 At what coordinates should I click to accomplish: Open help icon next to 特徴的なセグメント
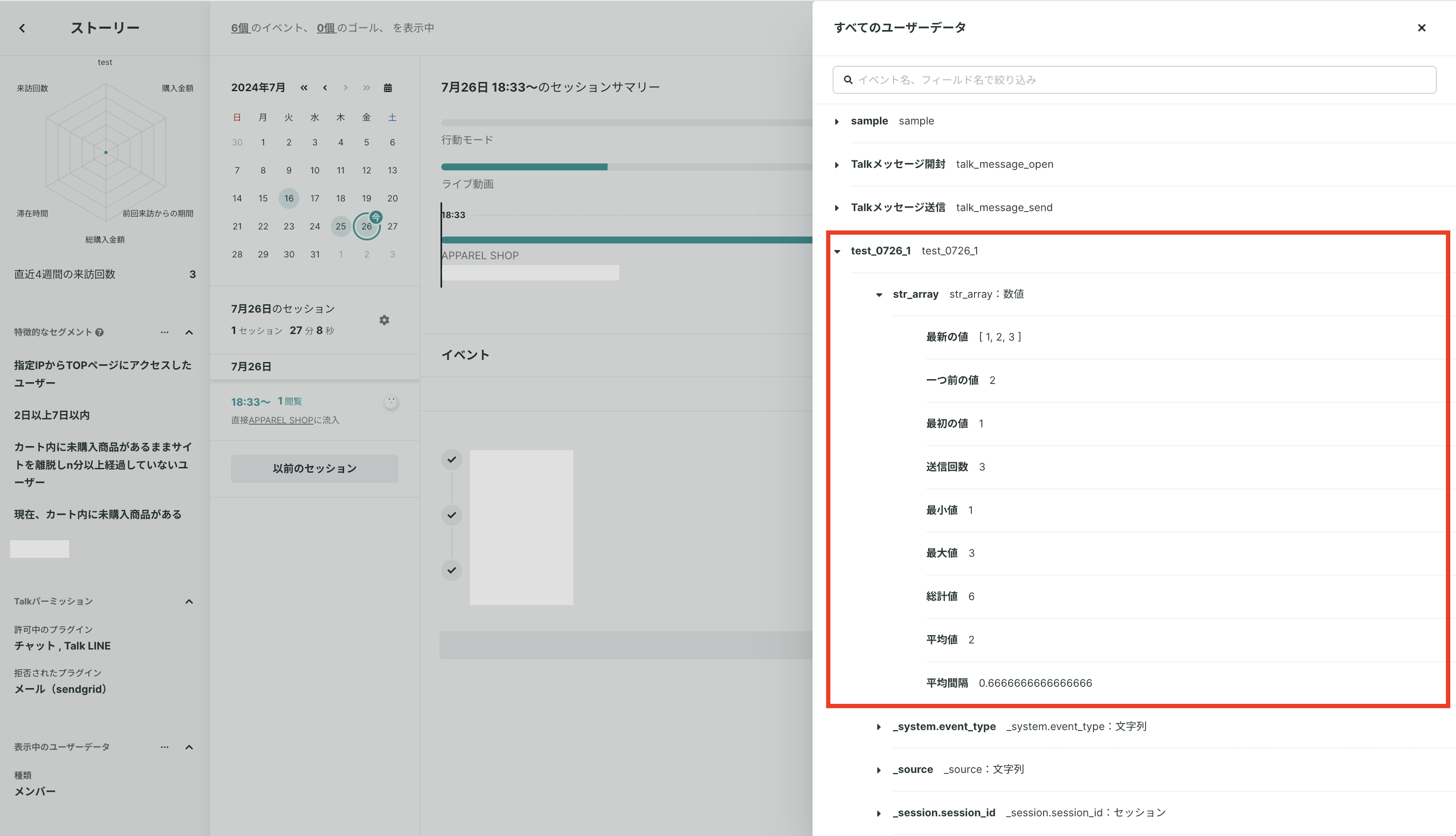[99, 332]
